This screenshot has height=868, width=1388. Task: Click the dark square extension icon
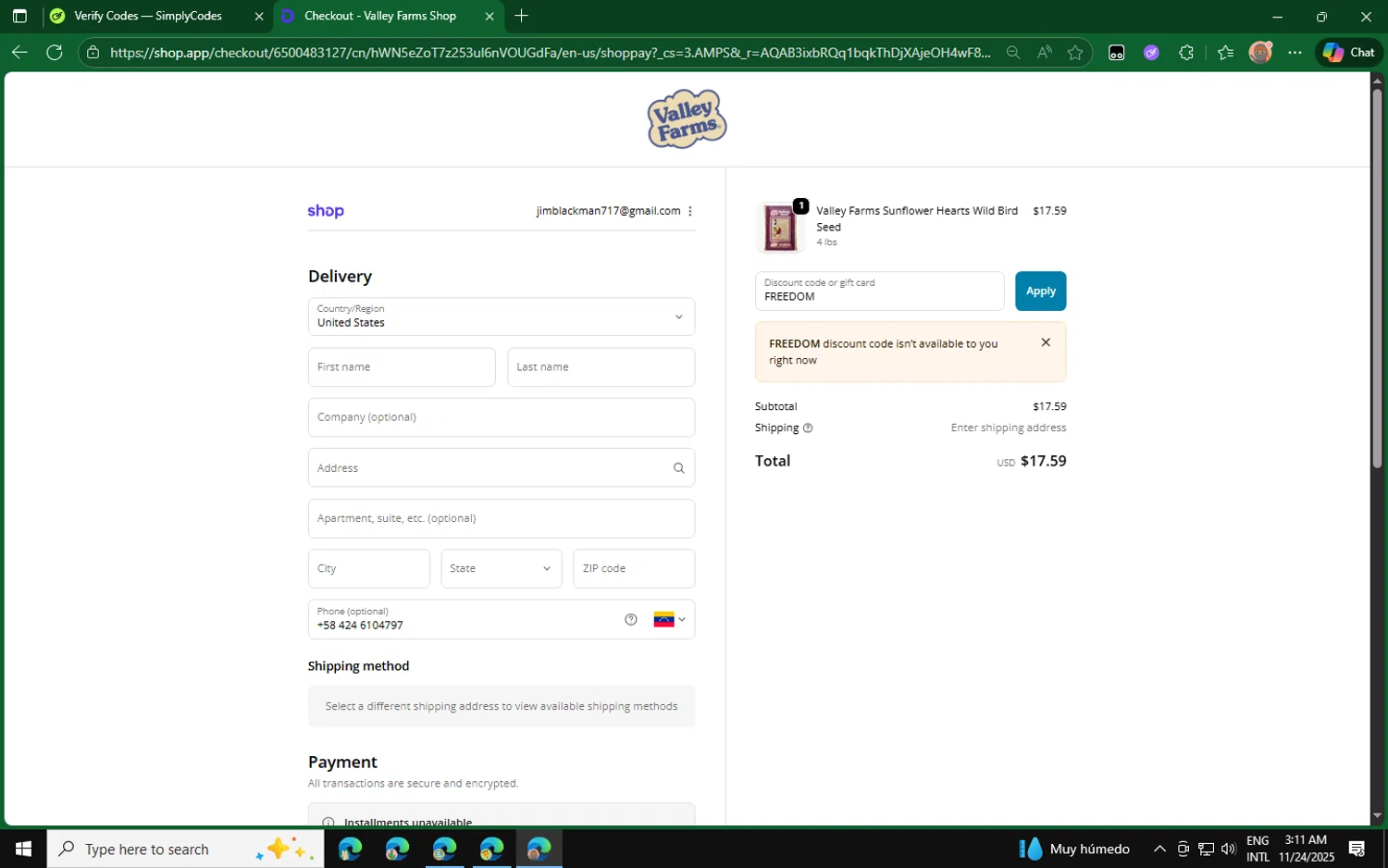pyautogui.click(x=1117, y=53)
